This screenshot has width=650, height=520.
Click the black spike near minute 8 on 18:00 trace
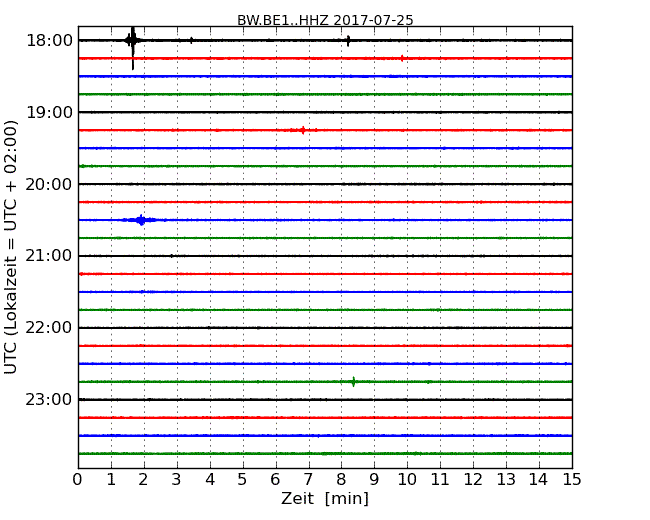pyautogui.click(x=348, y=41)
